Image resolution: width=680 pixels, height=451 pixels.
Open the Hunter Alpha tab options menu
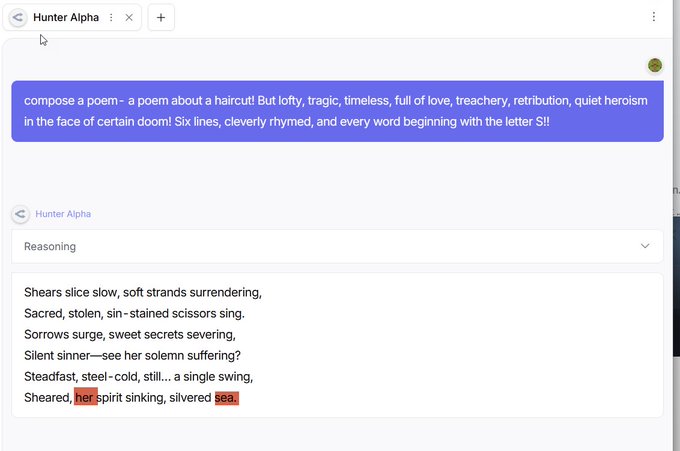(x=111, y=17)
